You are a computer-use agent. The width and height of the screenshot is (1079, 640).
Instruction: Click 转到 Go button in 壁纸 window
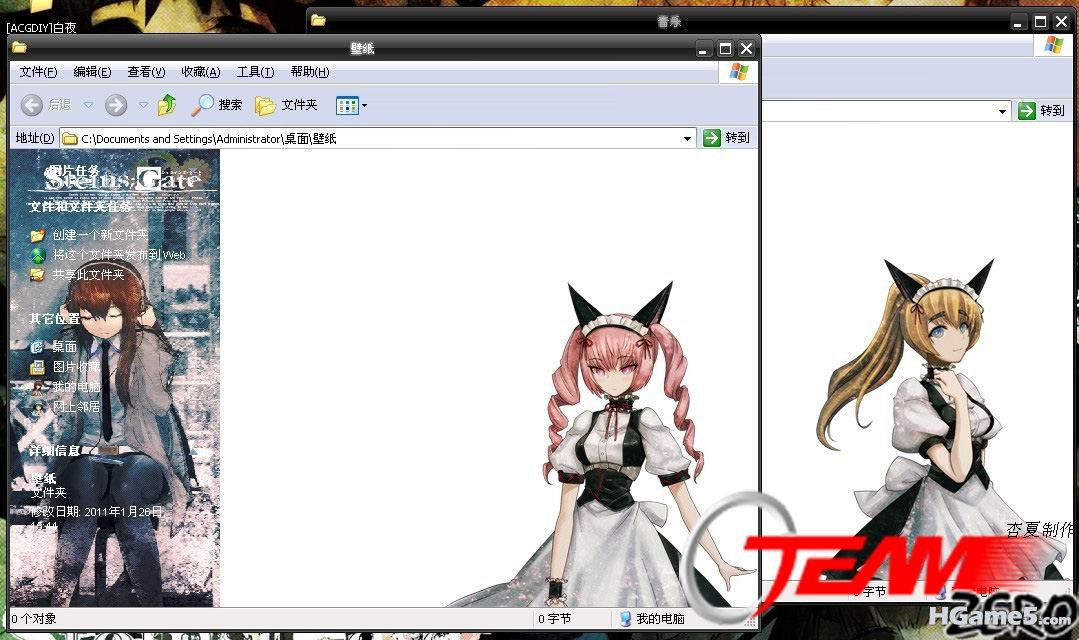(x=727, y=138)
